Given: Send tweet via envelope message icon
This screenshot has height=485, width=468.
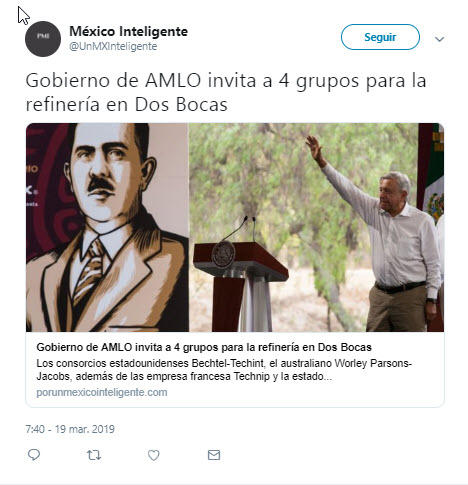Looking at the screenshot, I should click(x=214, y=455).
